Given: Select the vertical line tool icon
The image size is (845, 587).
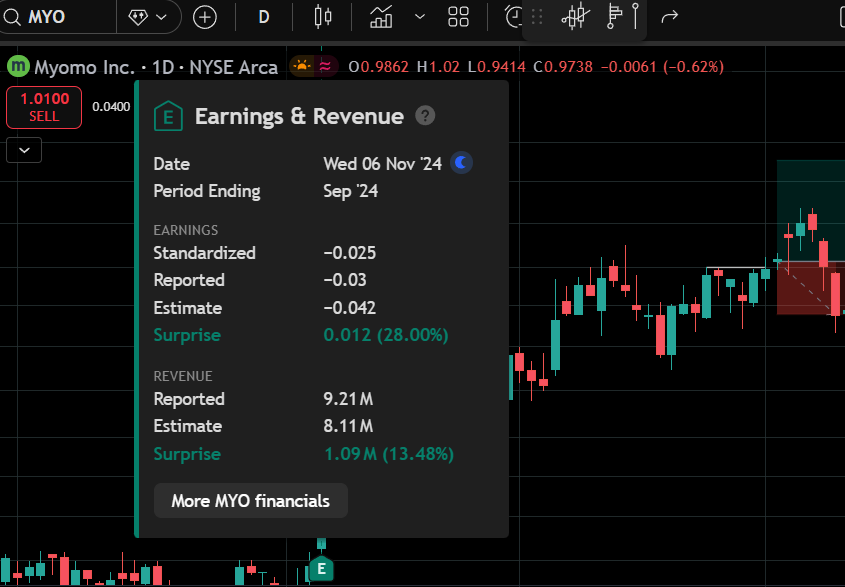Looking at the screenshot, I should tap(636, 16).
